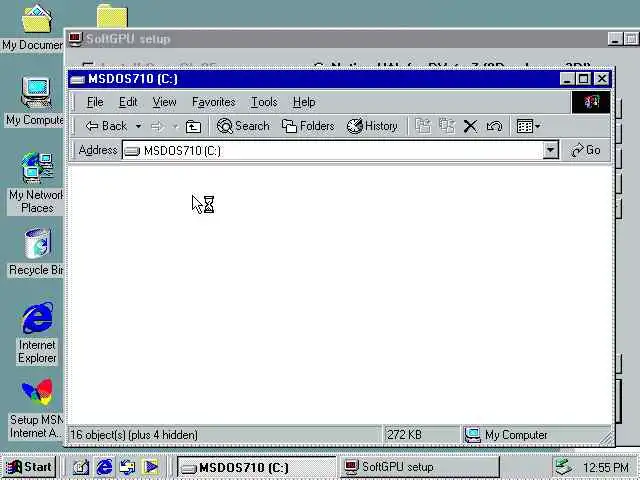The image size is (640, 480).
Task: Open the Views dropdown button
Action: click(528, 126)
